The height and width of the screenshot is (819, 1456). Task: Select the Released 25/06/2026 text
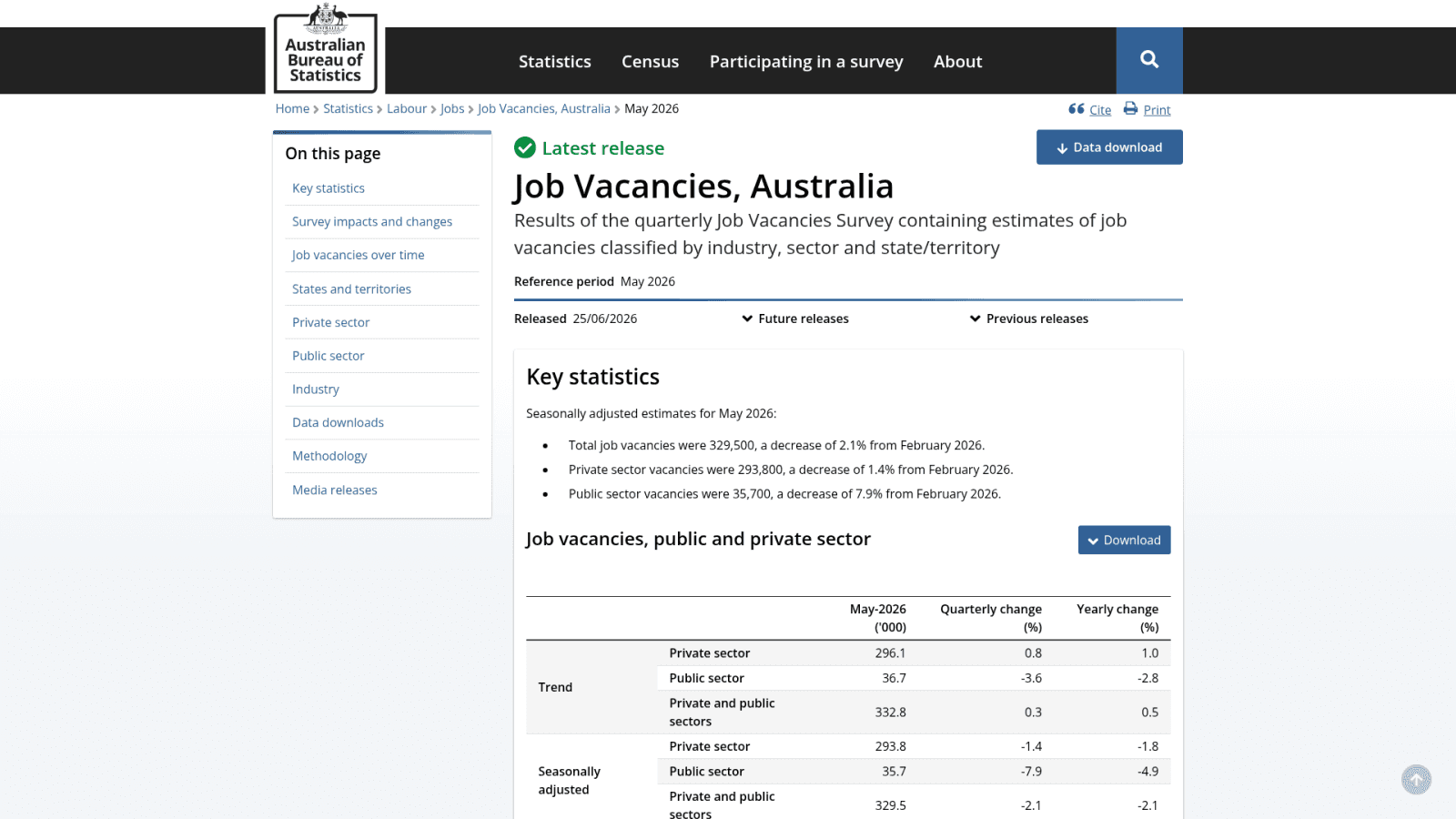pyautogui.click(x=575, y=318)
